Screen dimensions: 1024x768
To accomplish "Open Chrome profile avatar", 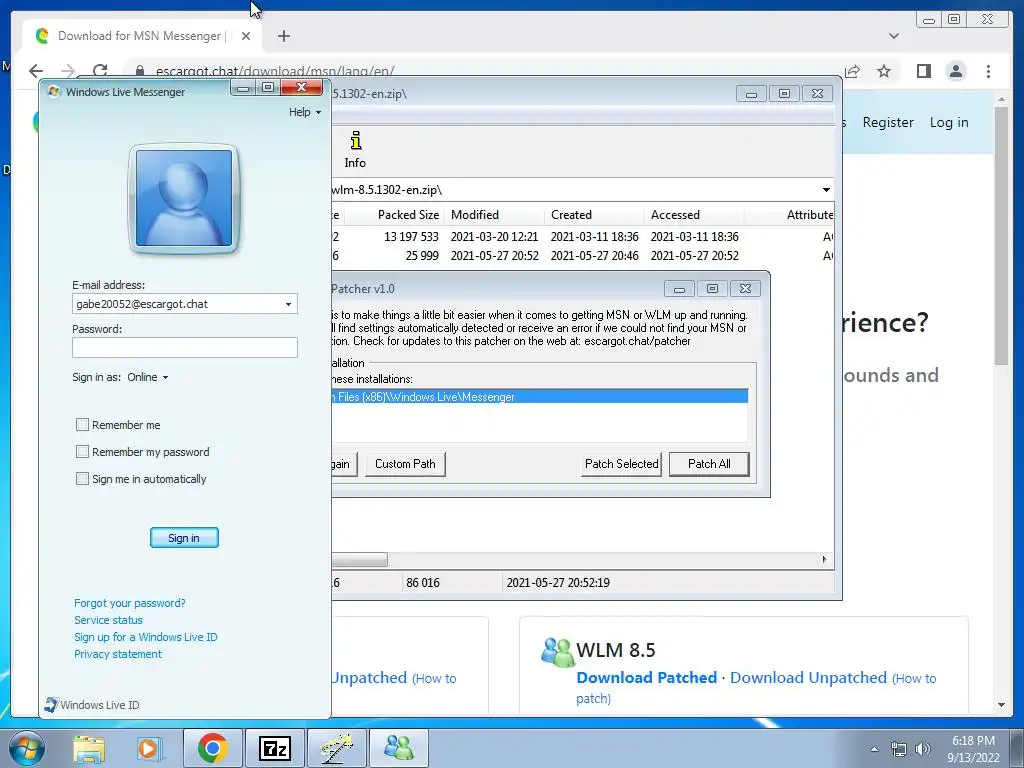I will [956, 71].
